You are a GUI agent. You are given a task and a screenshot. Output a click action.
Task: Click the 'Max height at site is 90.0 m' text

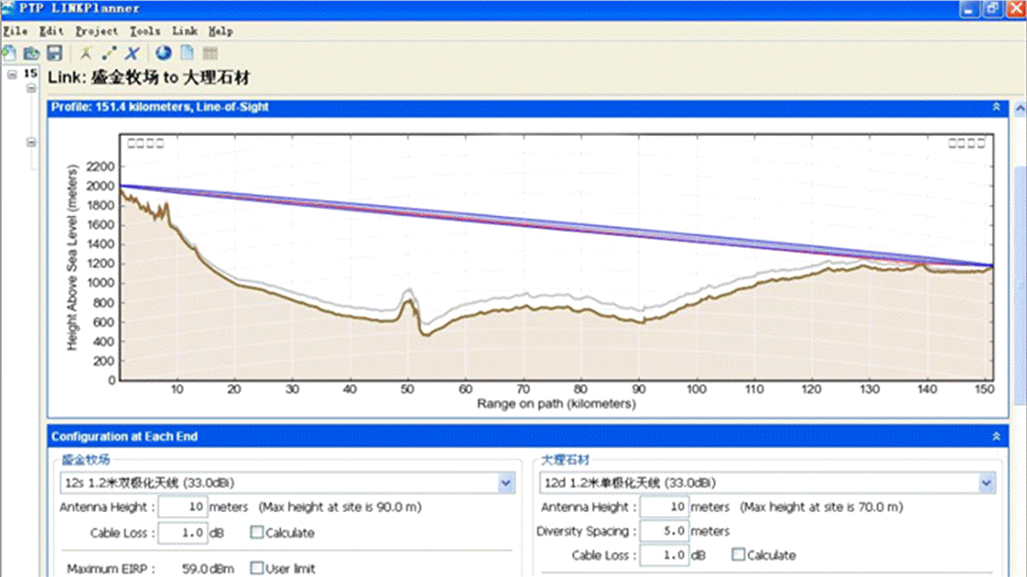(340, 507)
